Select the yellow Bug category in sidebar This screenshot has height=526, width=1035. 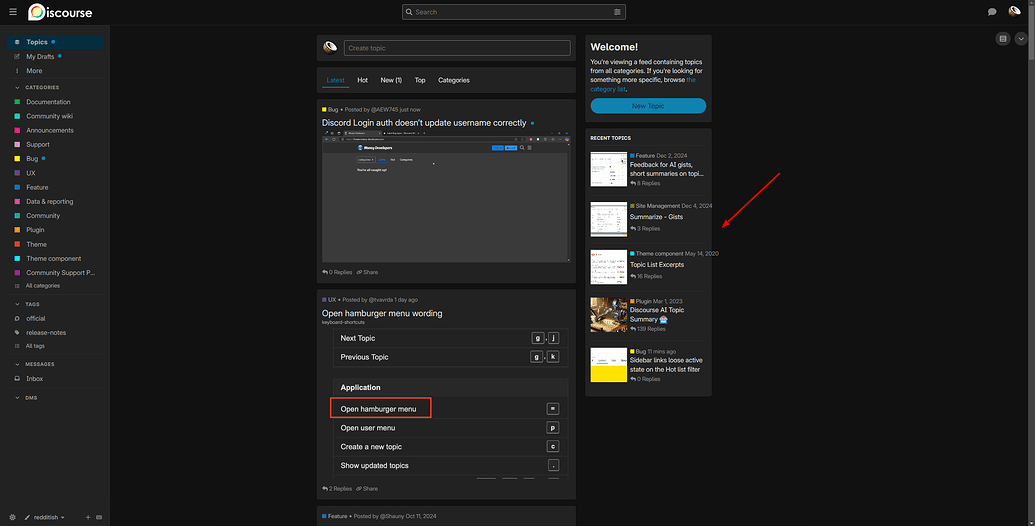pos(32,158)
